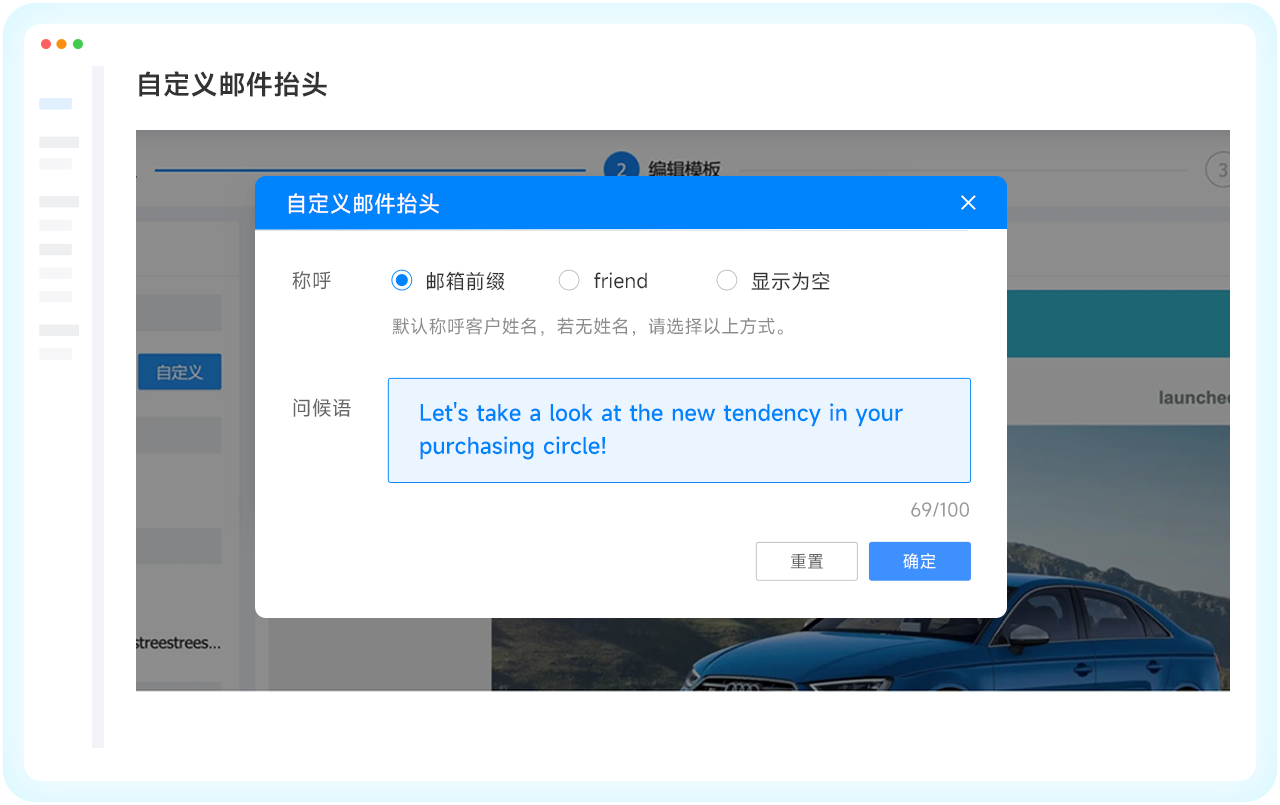Choose the friend radio option
Screen dimensions: 1280x805
pos(569,281)
